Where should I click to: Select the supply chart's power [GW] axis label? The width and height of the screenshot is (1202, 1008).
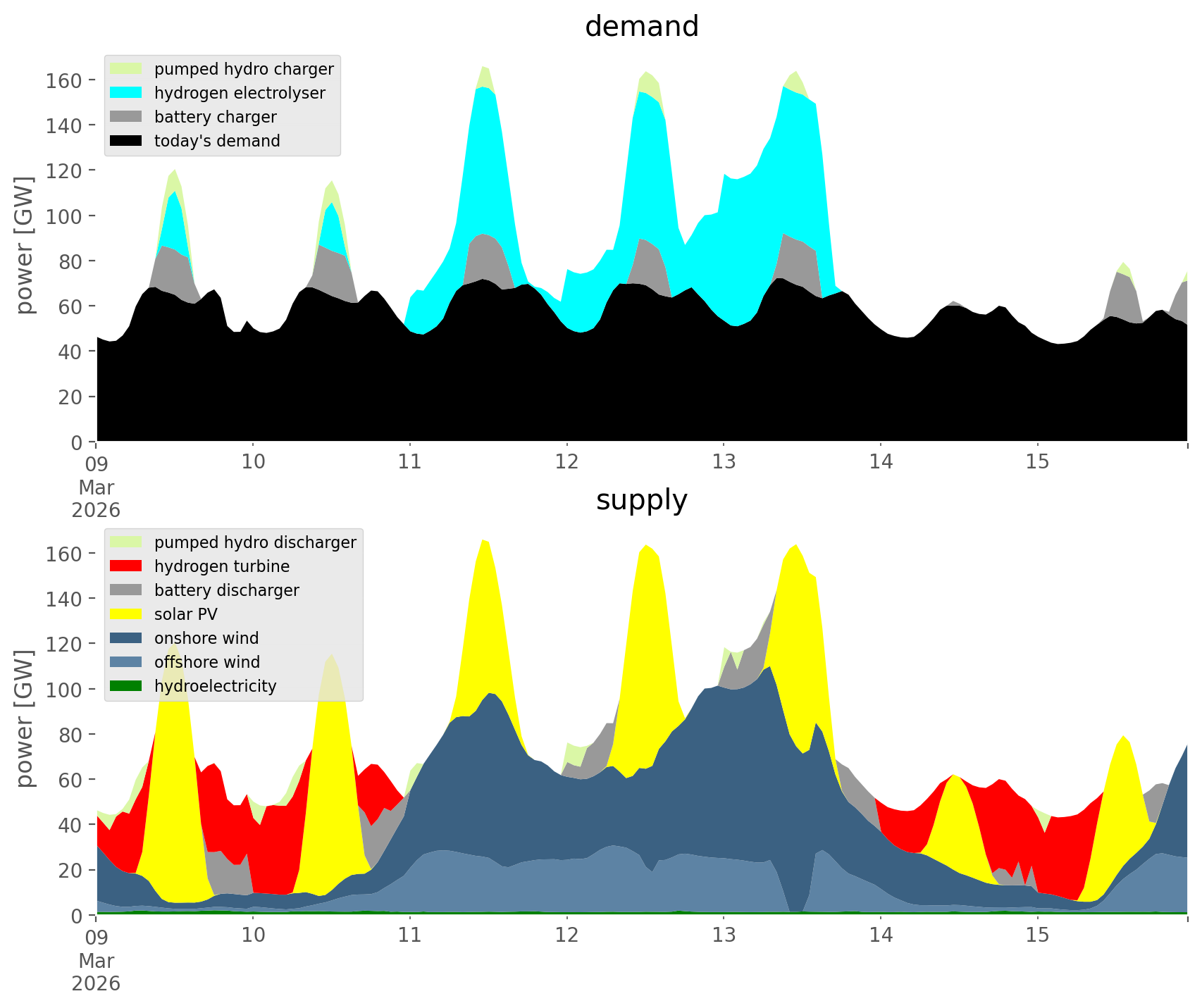(x=25, y=718)
